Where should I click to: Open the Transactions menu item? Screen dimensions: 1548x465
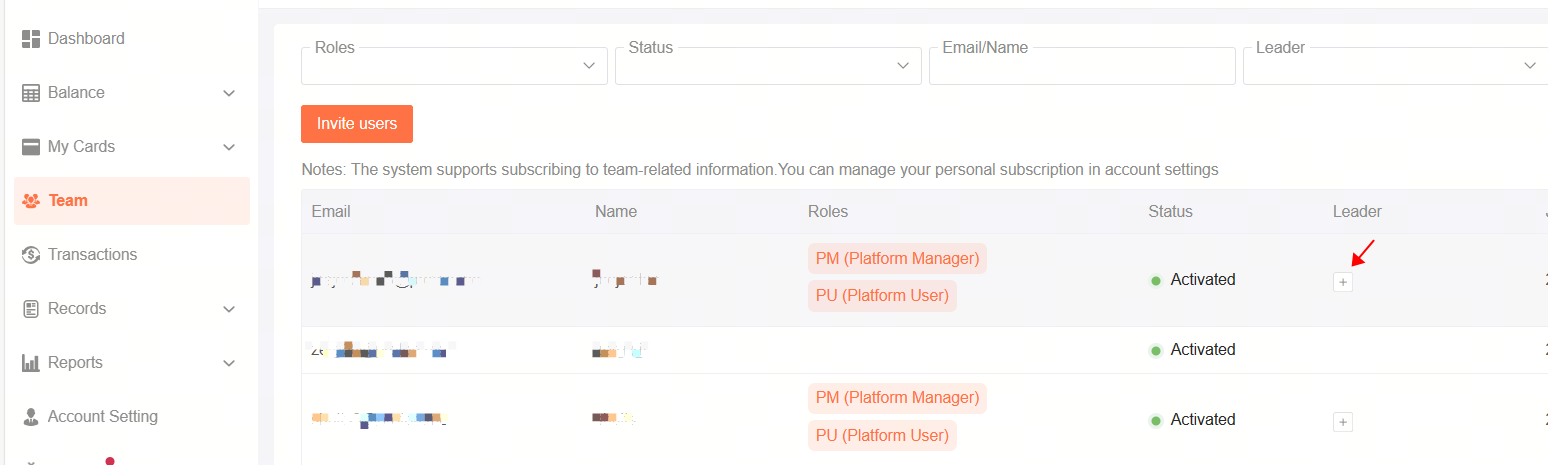click(132, 255)
